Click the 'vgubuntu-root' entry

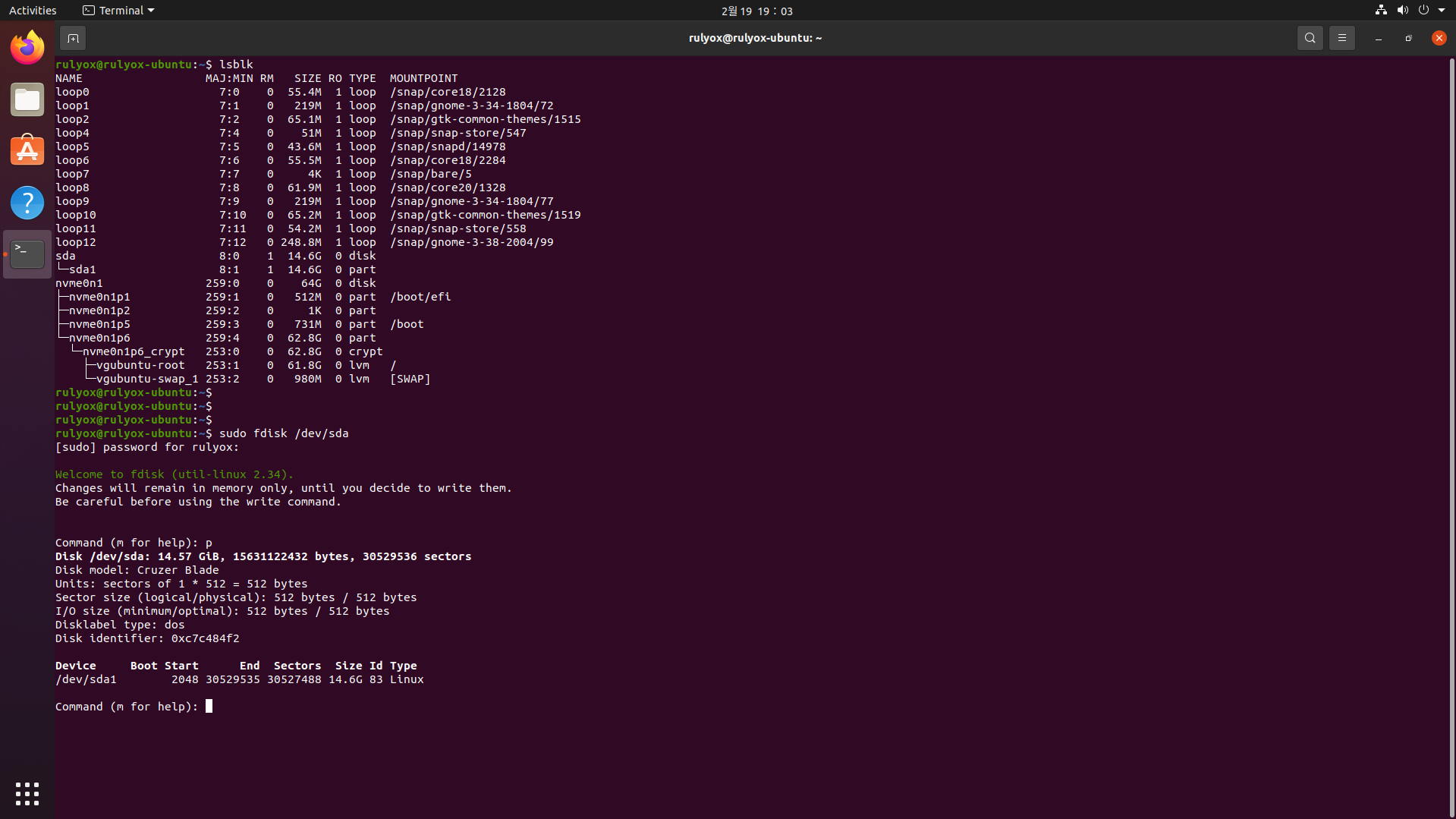coord(140,365)
